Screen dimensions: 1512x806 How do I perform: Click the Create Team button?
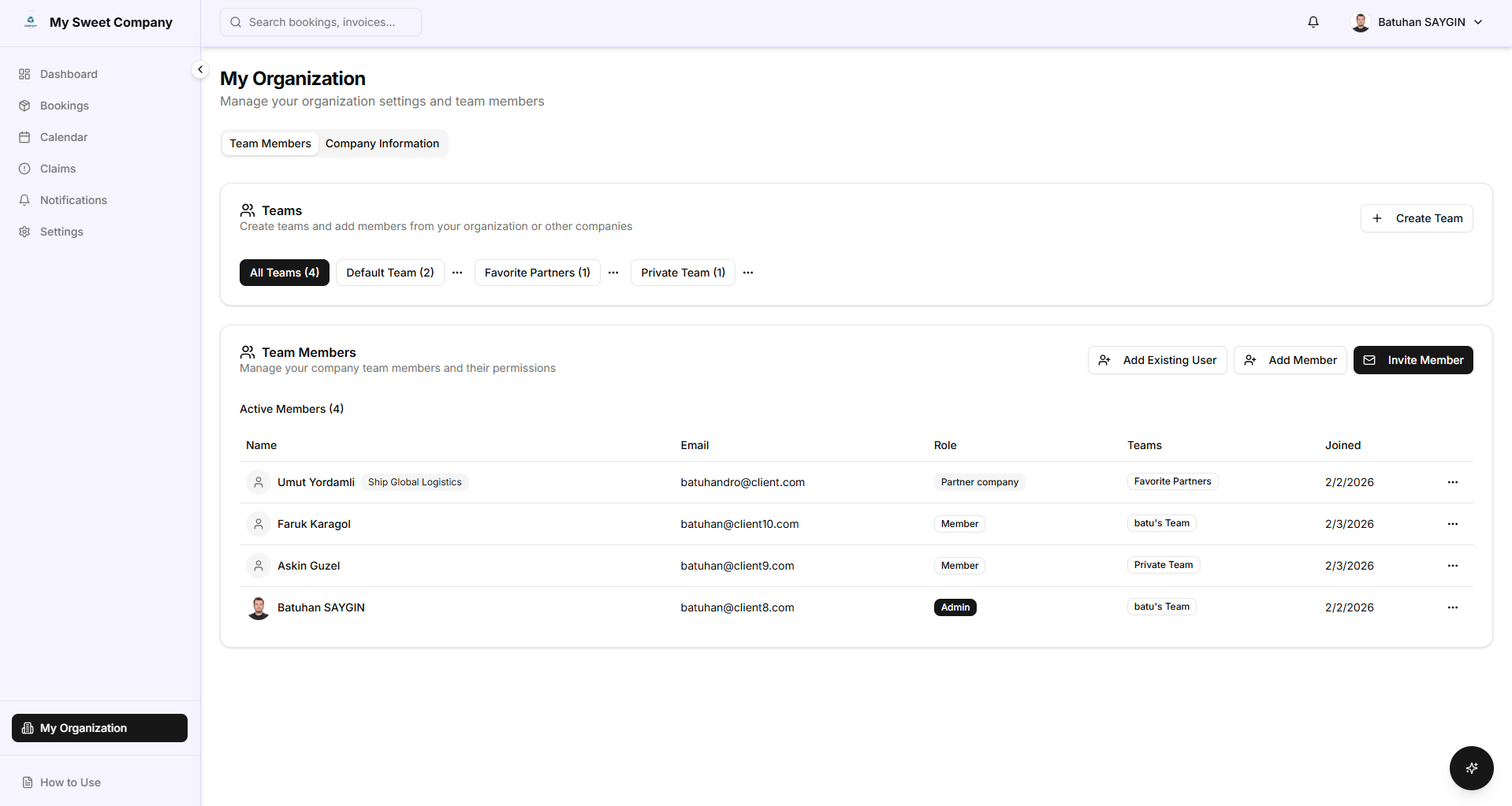click(x=1416, y=218)
